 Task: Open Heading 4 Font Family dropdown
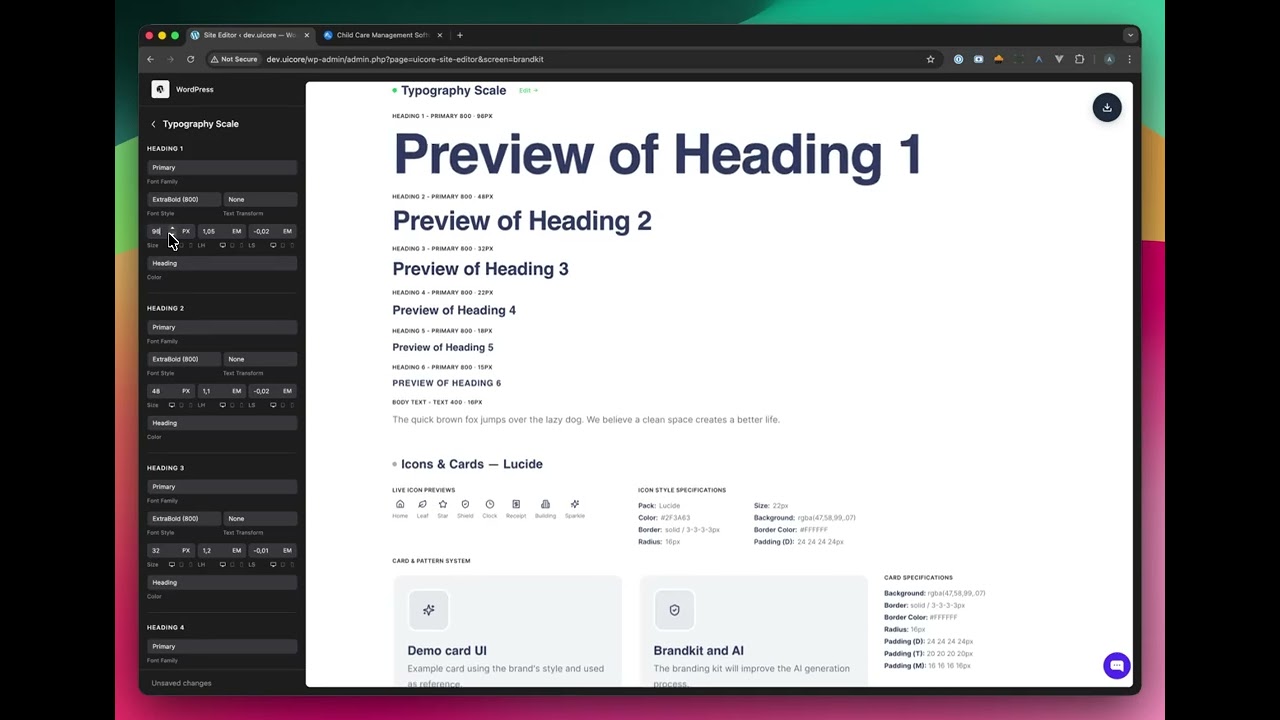[222, 646]
